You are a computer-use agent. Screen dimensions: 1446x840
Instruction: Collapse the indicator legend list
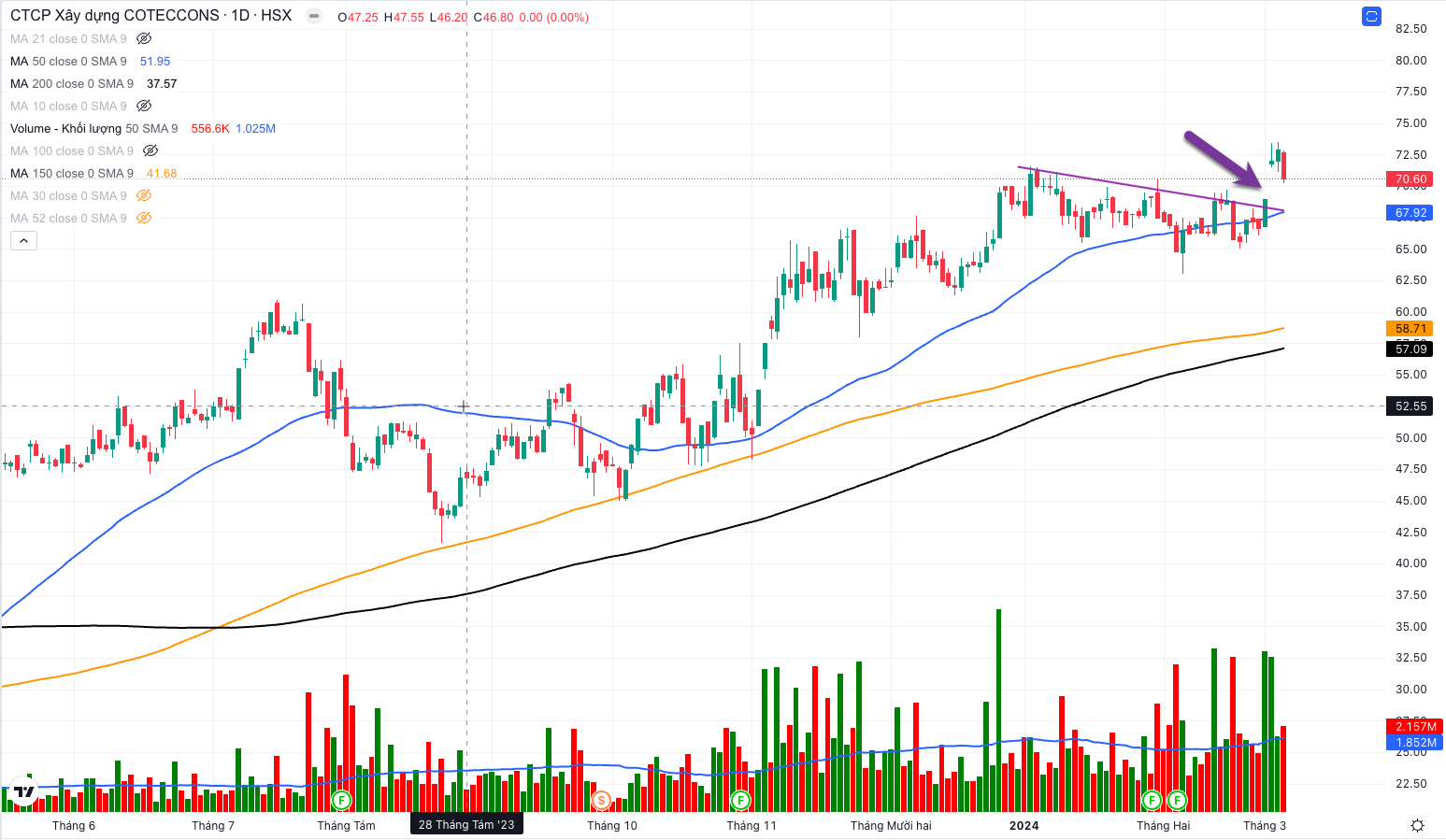coord(23,241)
